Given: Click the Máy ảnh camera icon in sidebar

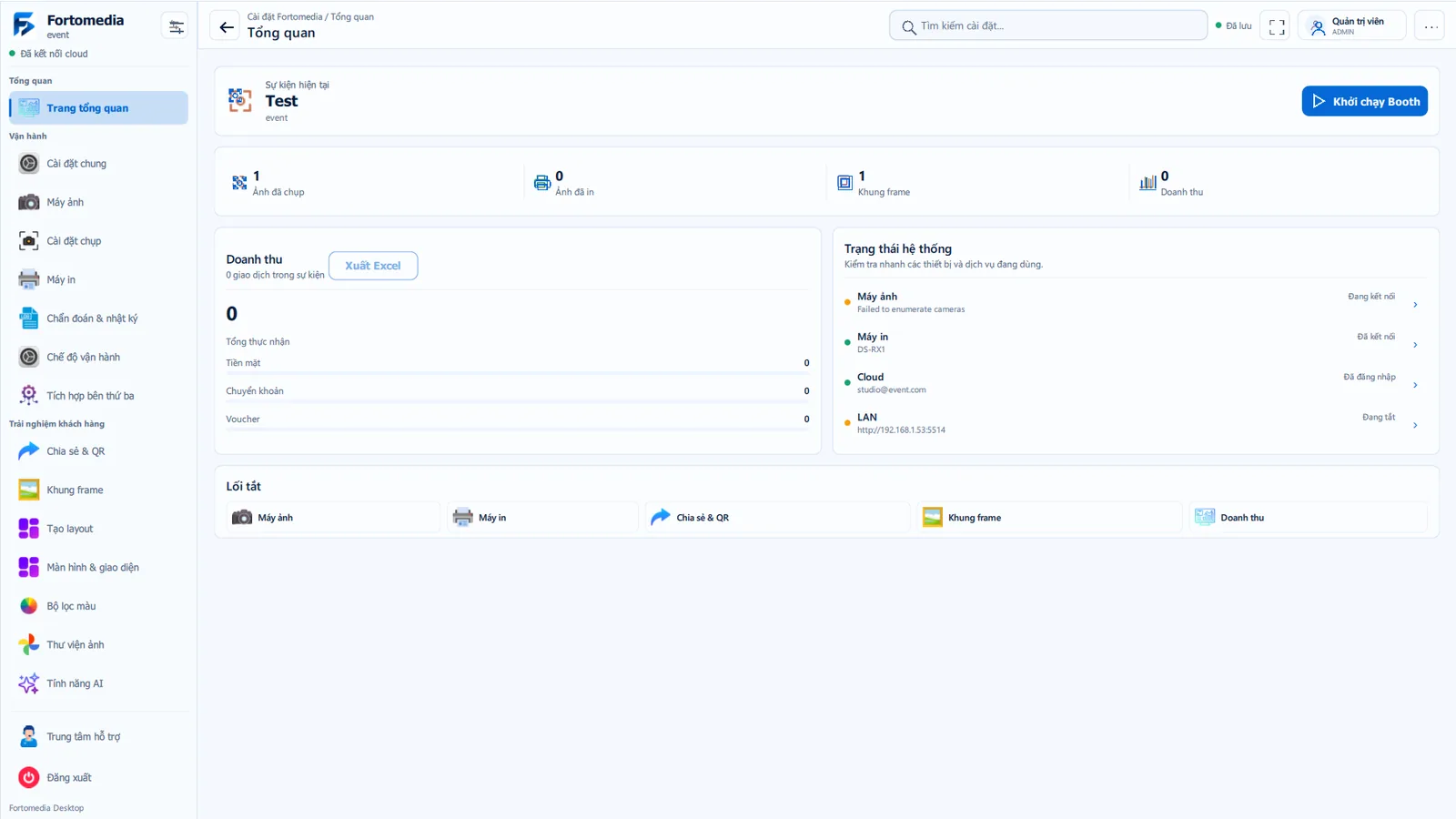Looking at the screenshot, I should pos(29,202).
